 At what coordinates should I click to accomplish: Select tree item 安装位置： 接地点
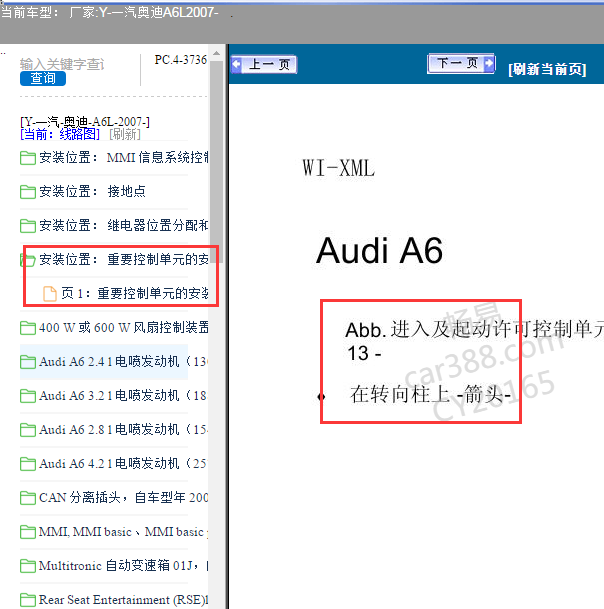92,191
